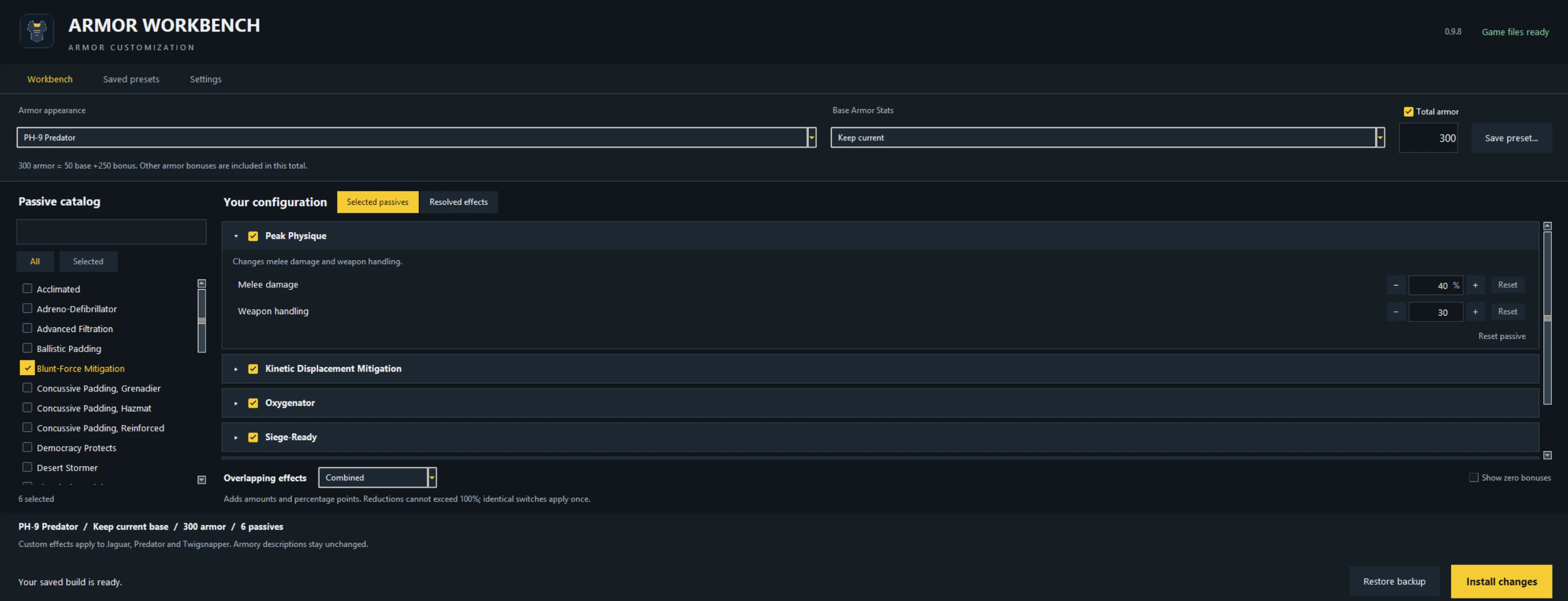Click configuration list scroll-up arrow
Image resolution: width=1568 pixels, height=601 pixels.
[x=1547, y=226]
